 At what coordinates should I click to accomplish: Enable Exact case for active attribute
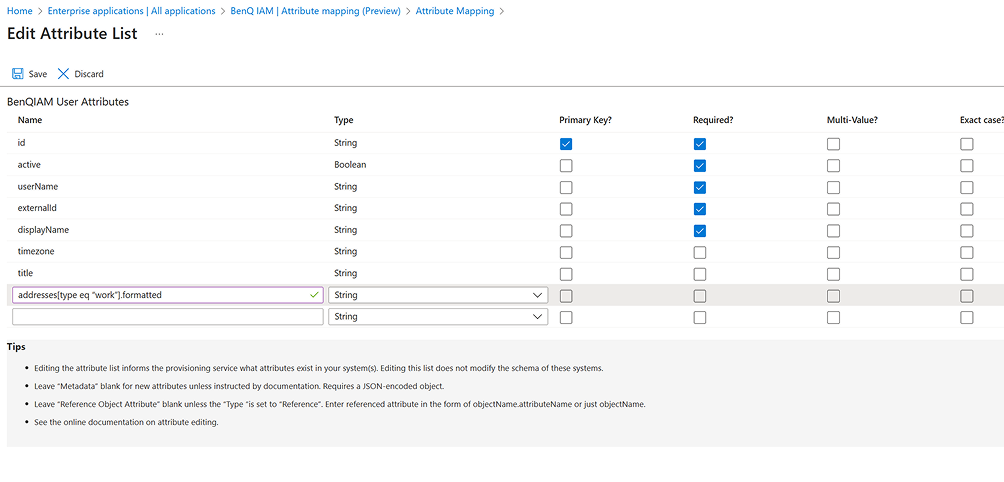tap(966, 165)
